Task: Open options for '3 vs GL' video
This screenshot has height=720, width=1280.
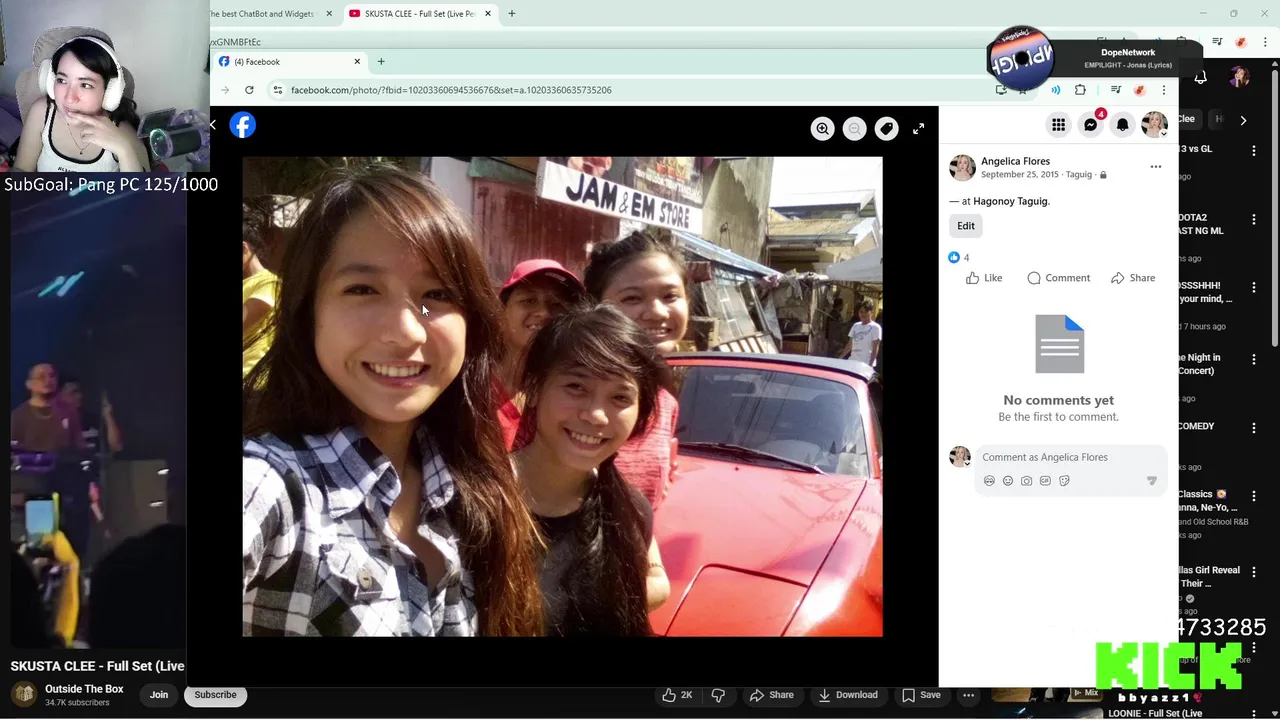Action: [1254, 151]
